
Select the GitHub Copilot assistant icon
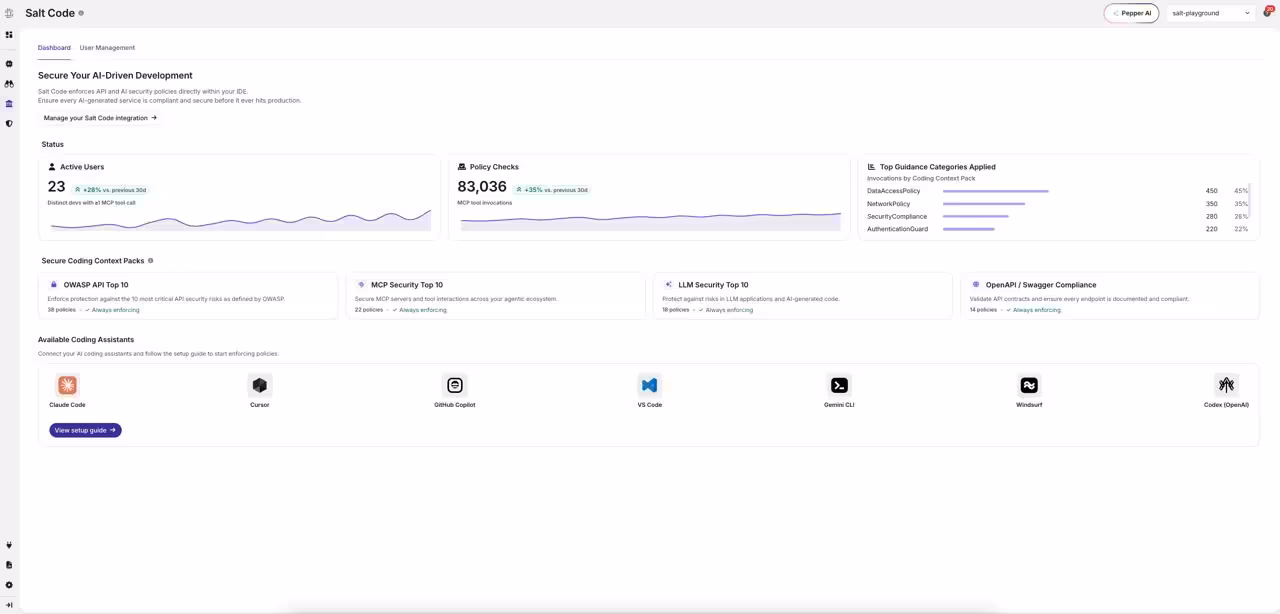455,385
